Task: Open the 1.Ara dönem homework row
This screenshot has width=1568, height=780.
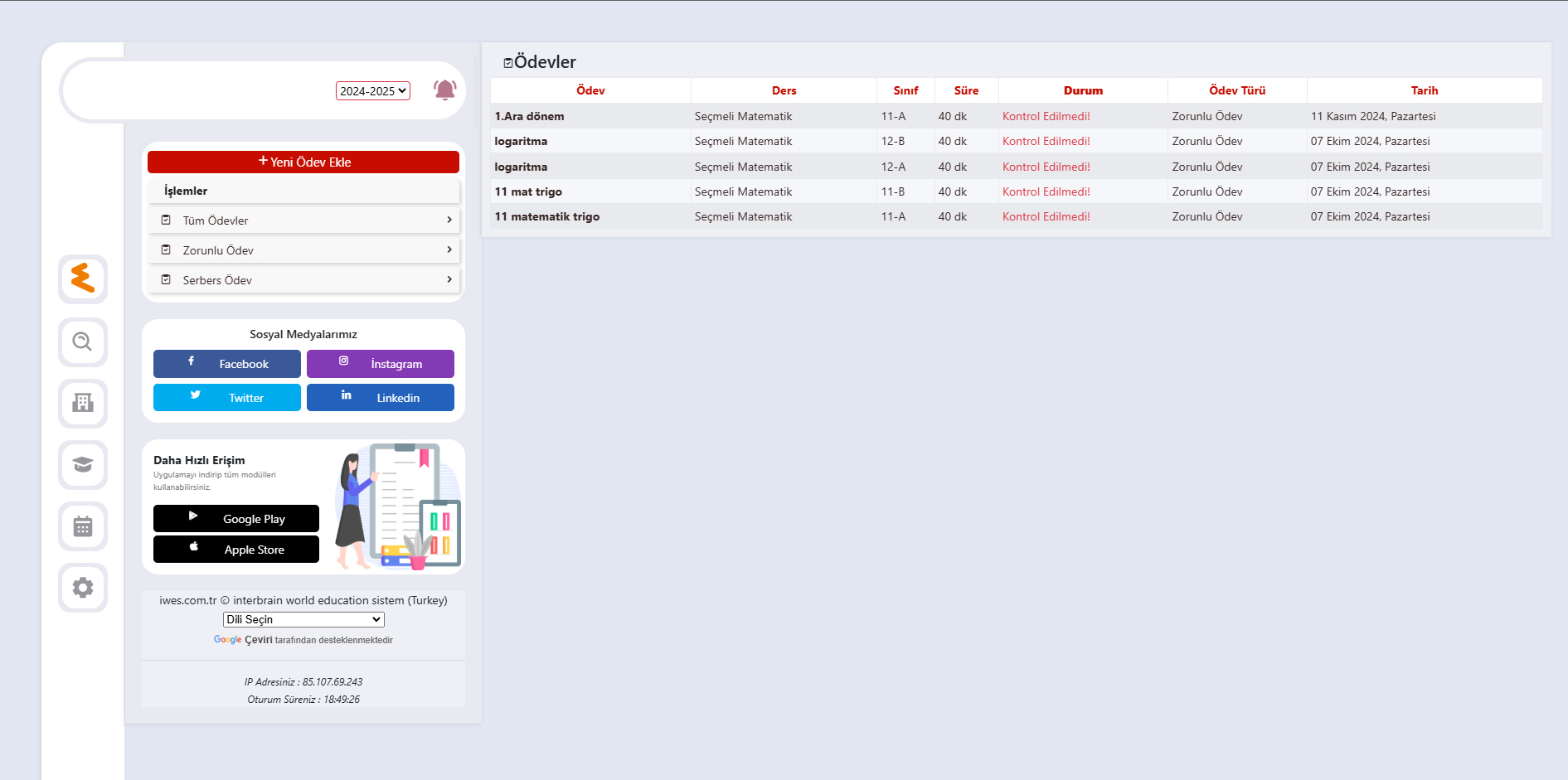Action: pyautogui.click(x=1017, y=116)
